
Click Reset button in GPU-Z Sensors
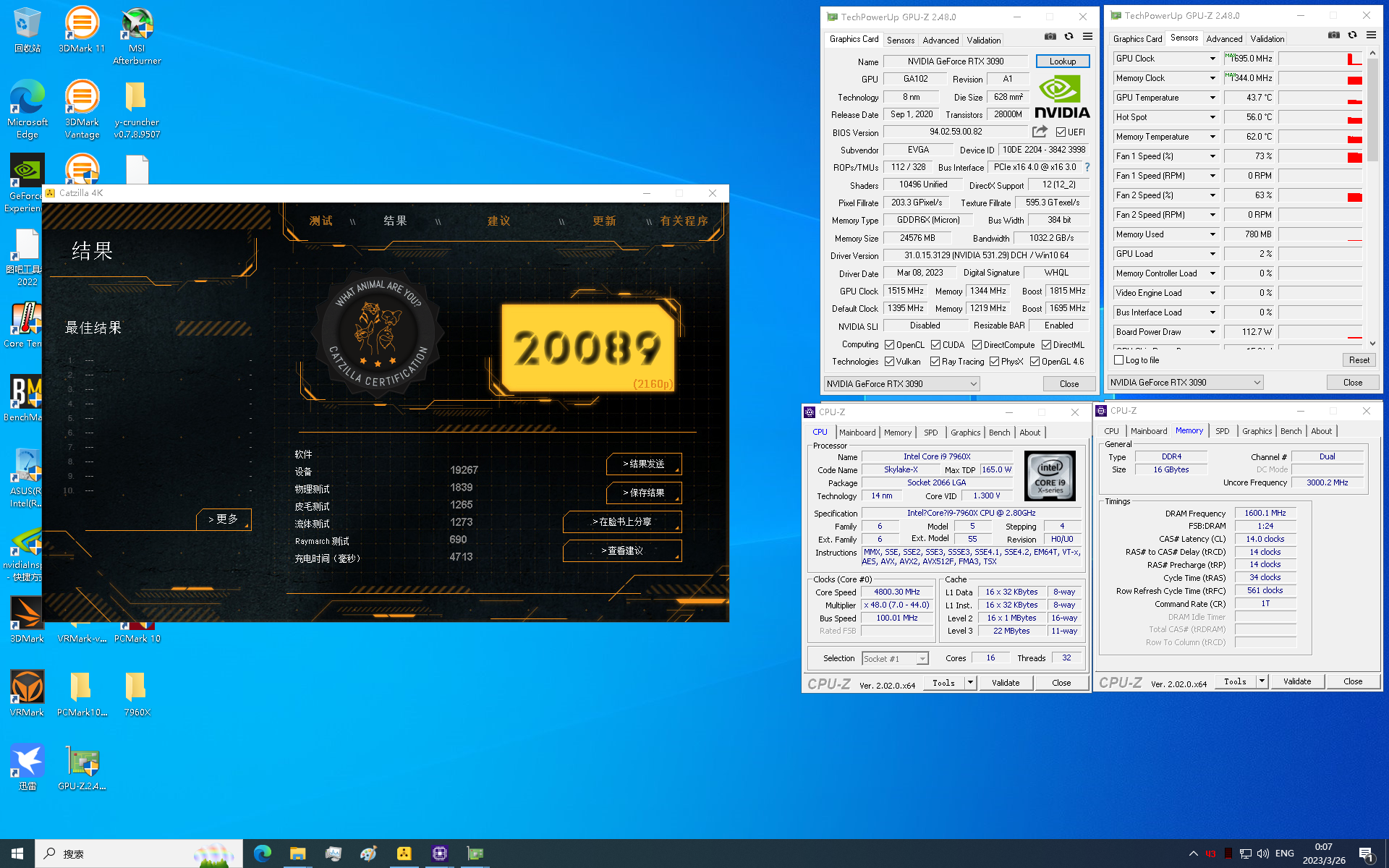[x=1359, y=360]
